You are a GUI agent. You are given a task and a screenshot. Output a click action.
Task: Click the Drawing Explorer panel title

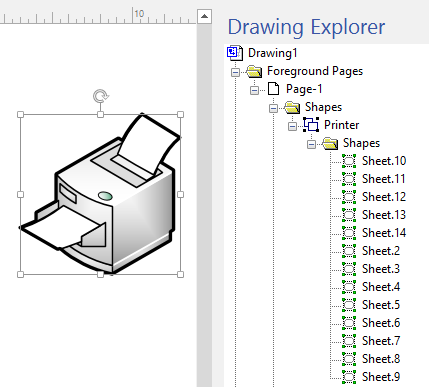click(306, 27)
